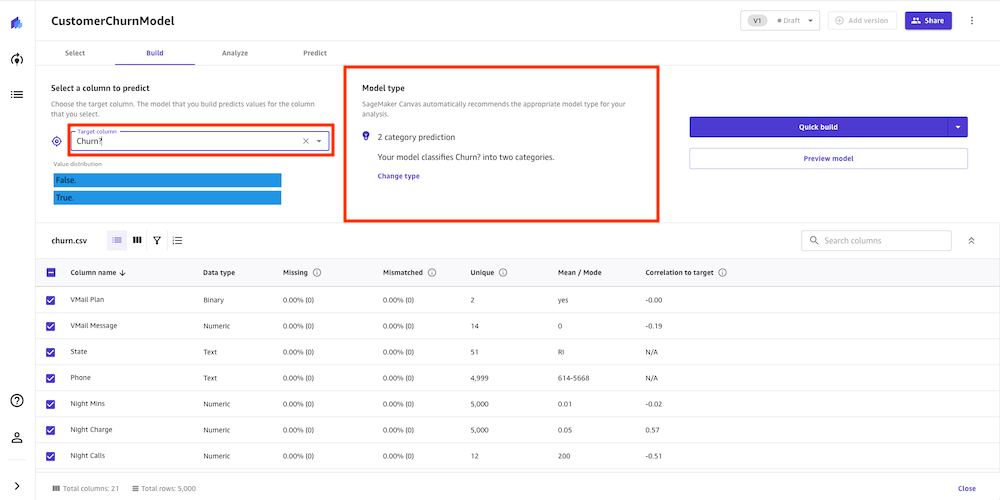Click the Data type column header
Screen dimensions: 1000x500
[x=219, y=272]
